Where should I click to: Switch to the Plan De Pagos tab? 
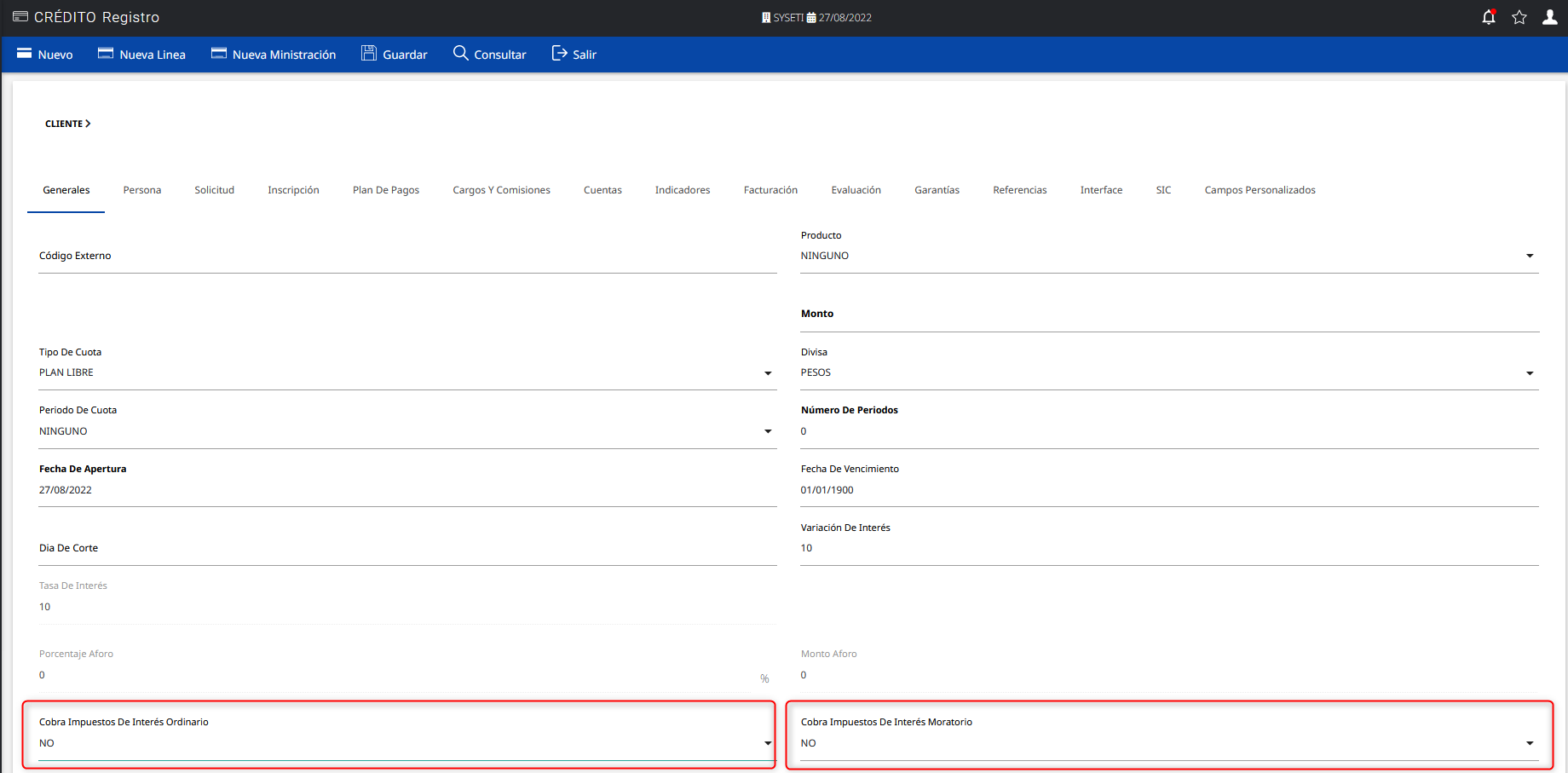coord(385,189)
